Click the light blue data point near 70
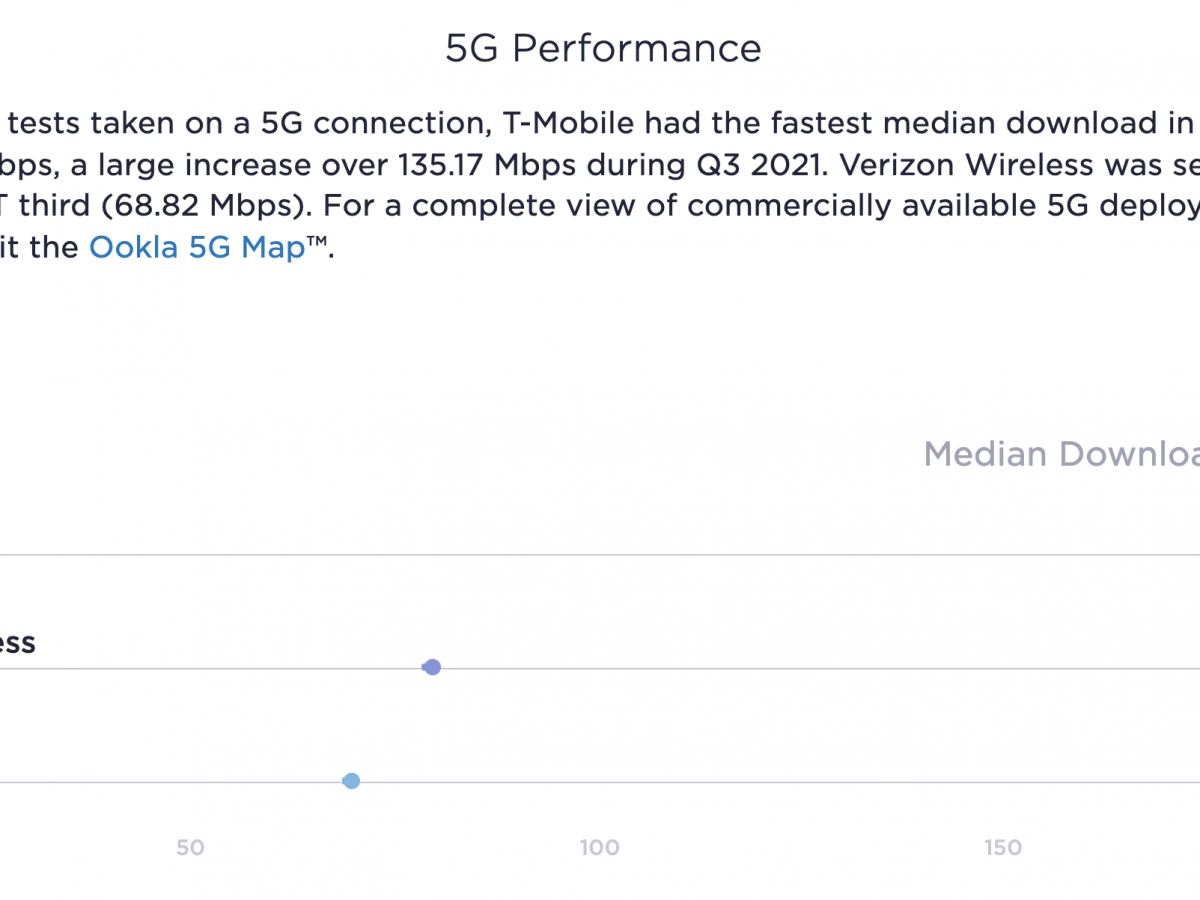 351,781
